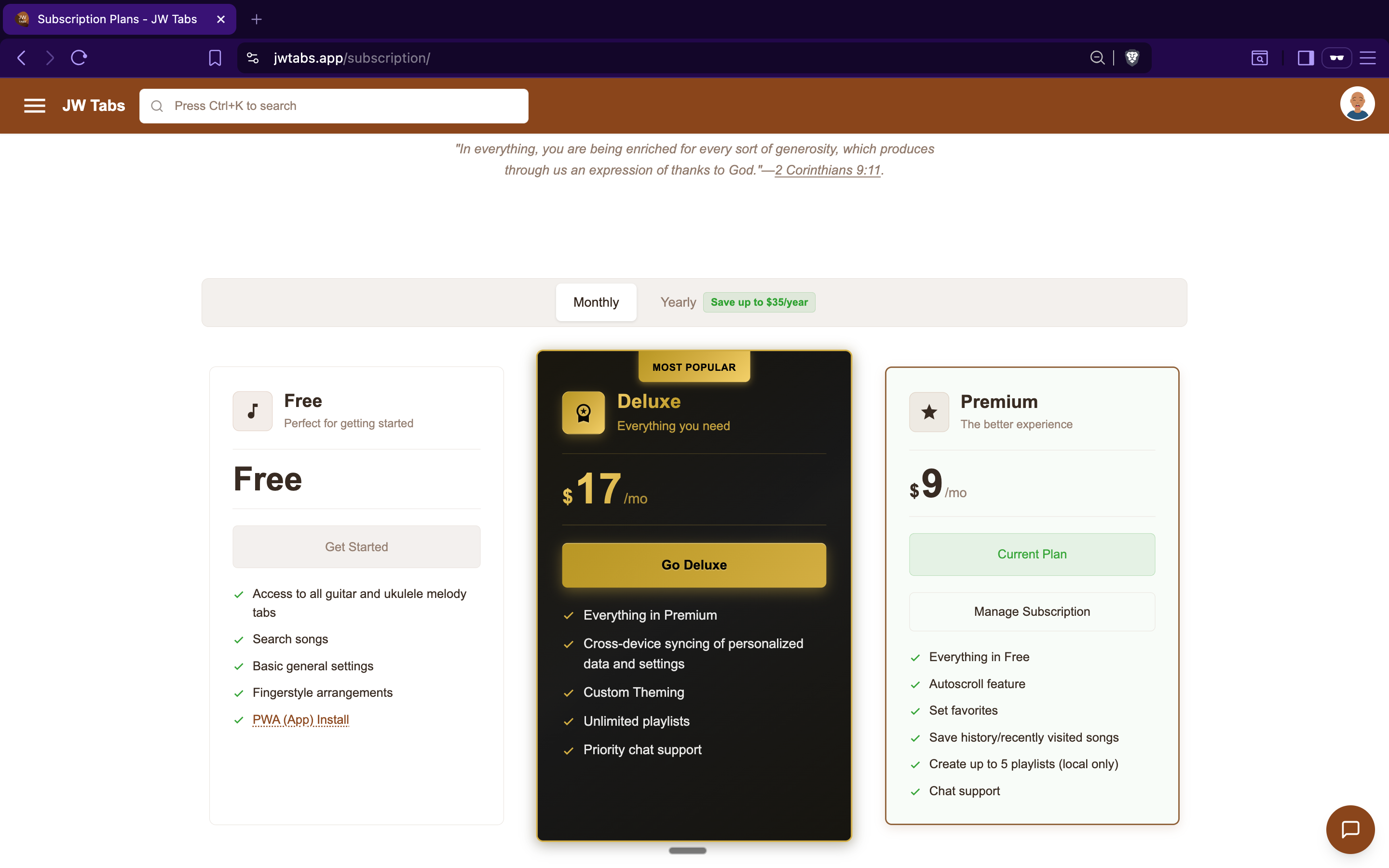Open the 2 Corinthians 9:11 link

pyautogui.click(x=827, y=170)
